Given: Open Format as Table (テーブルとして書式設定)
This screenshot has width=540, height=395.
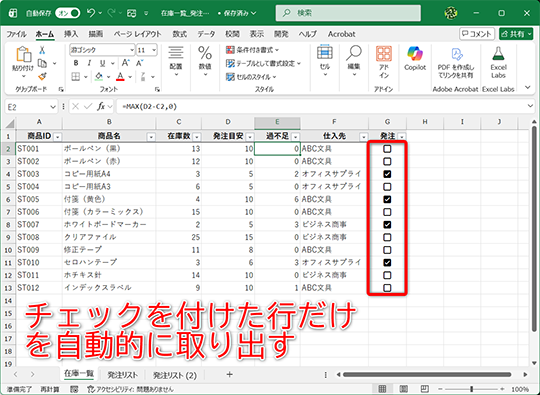Looking at the screenshot, I should click(x=263, y=63).
